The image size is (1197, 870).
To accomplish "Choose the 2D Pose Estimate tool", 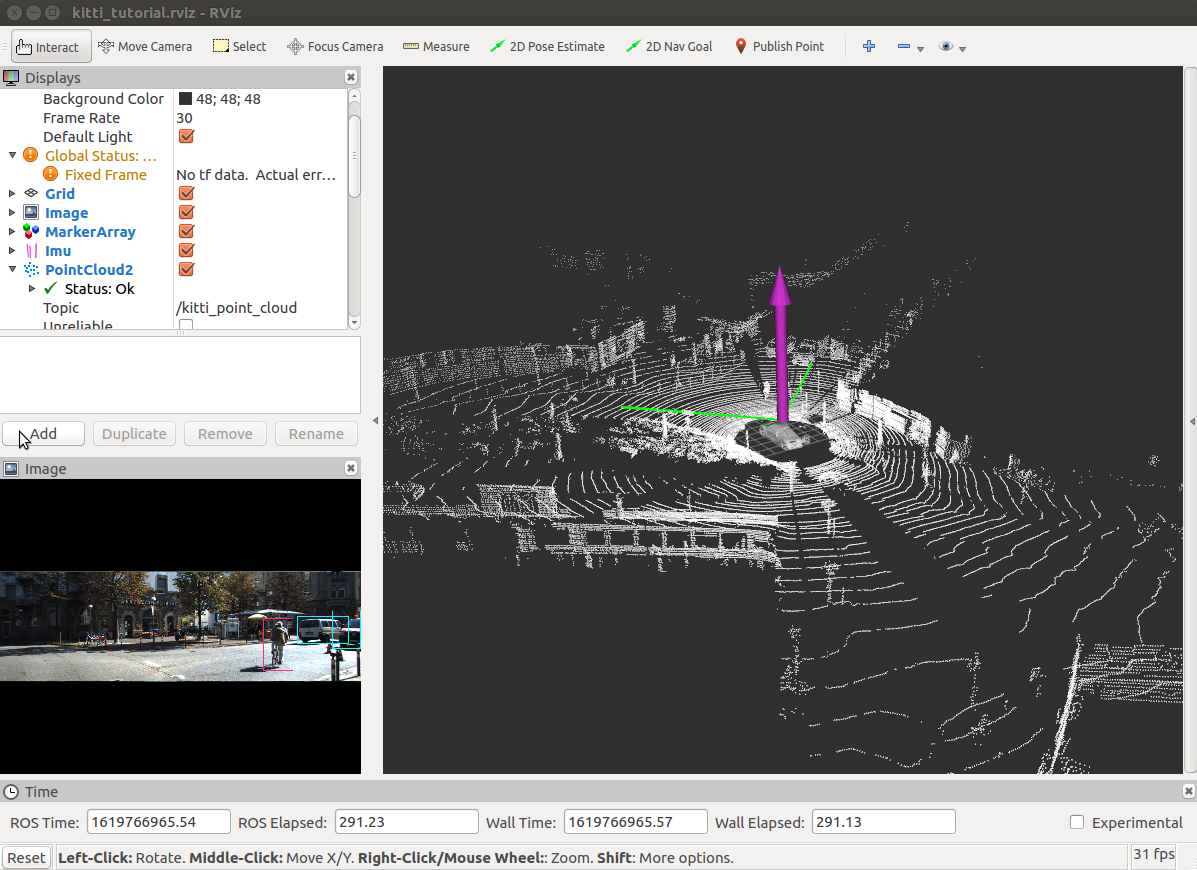I will (x=547, y=47).
